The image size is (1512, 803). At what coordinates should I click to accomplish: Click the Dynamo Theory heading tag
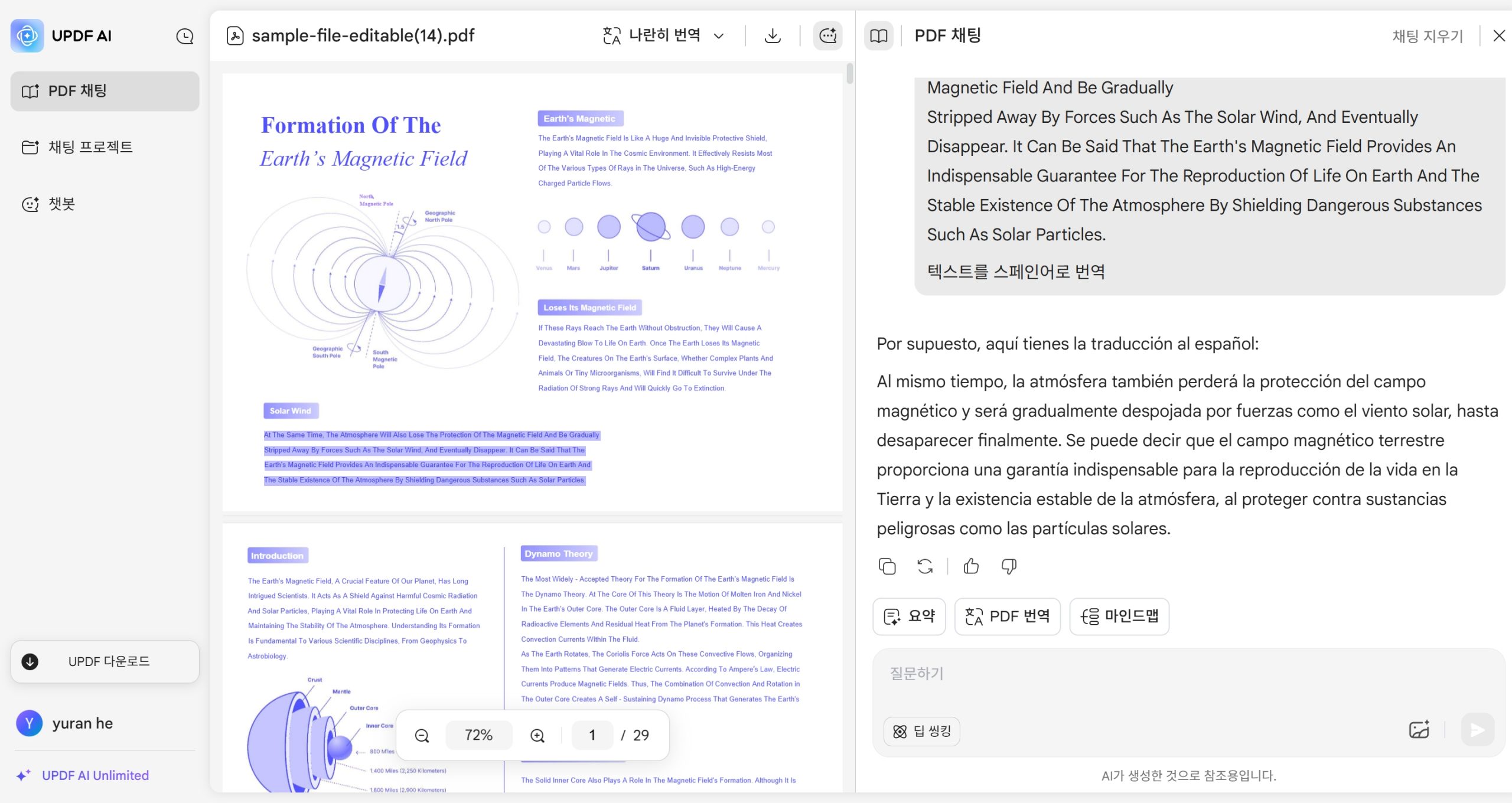(559, 554)
